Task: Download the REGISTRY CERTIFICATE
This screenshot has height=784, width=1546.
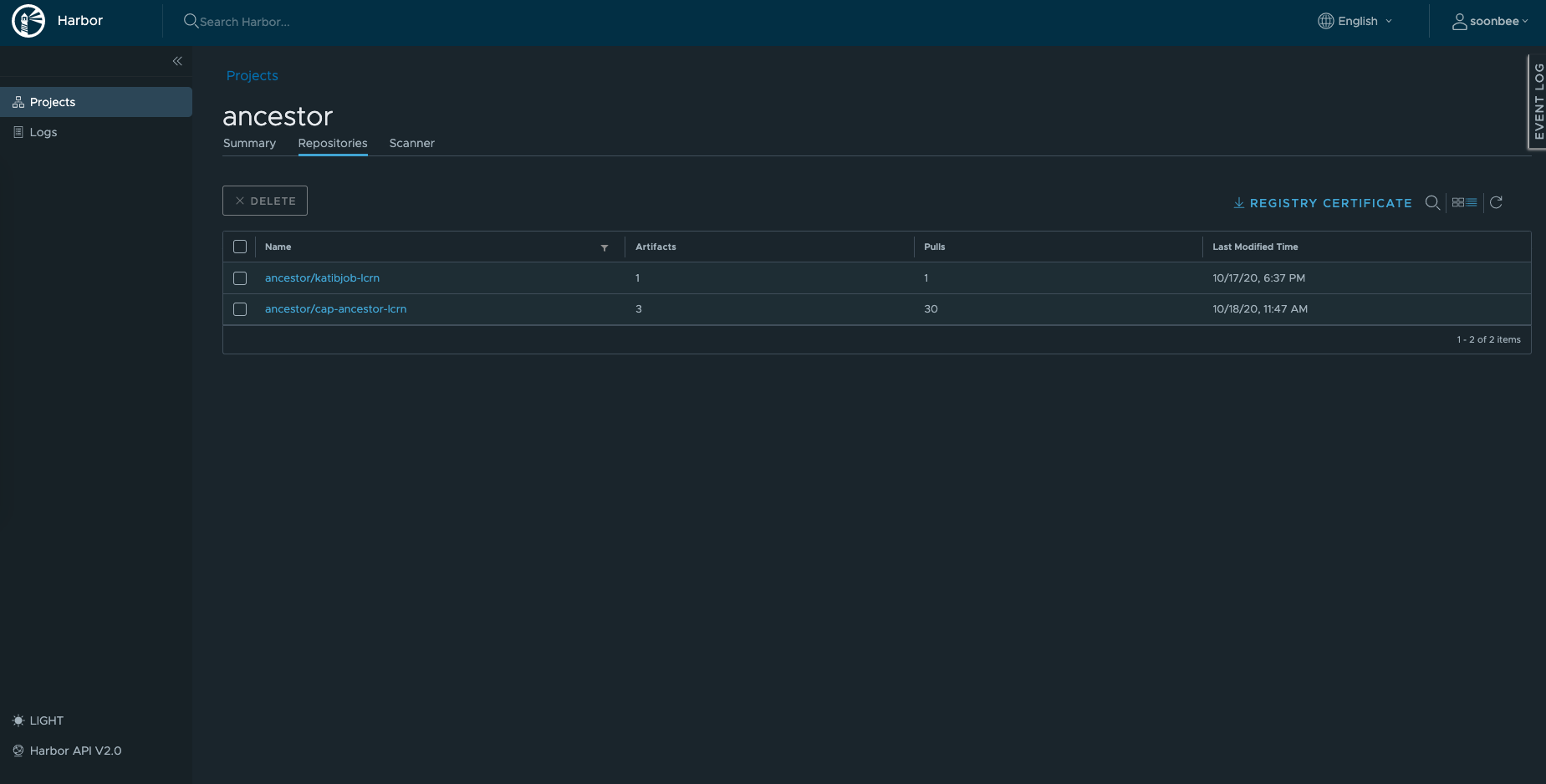Action: click(1323, 203)
